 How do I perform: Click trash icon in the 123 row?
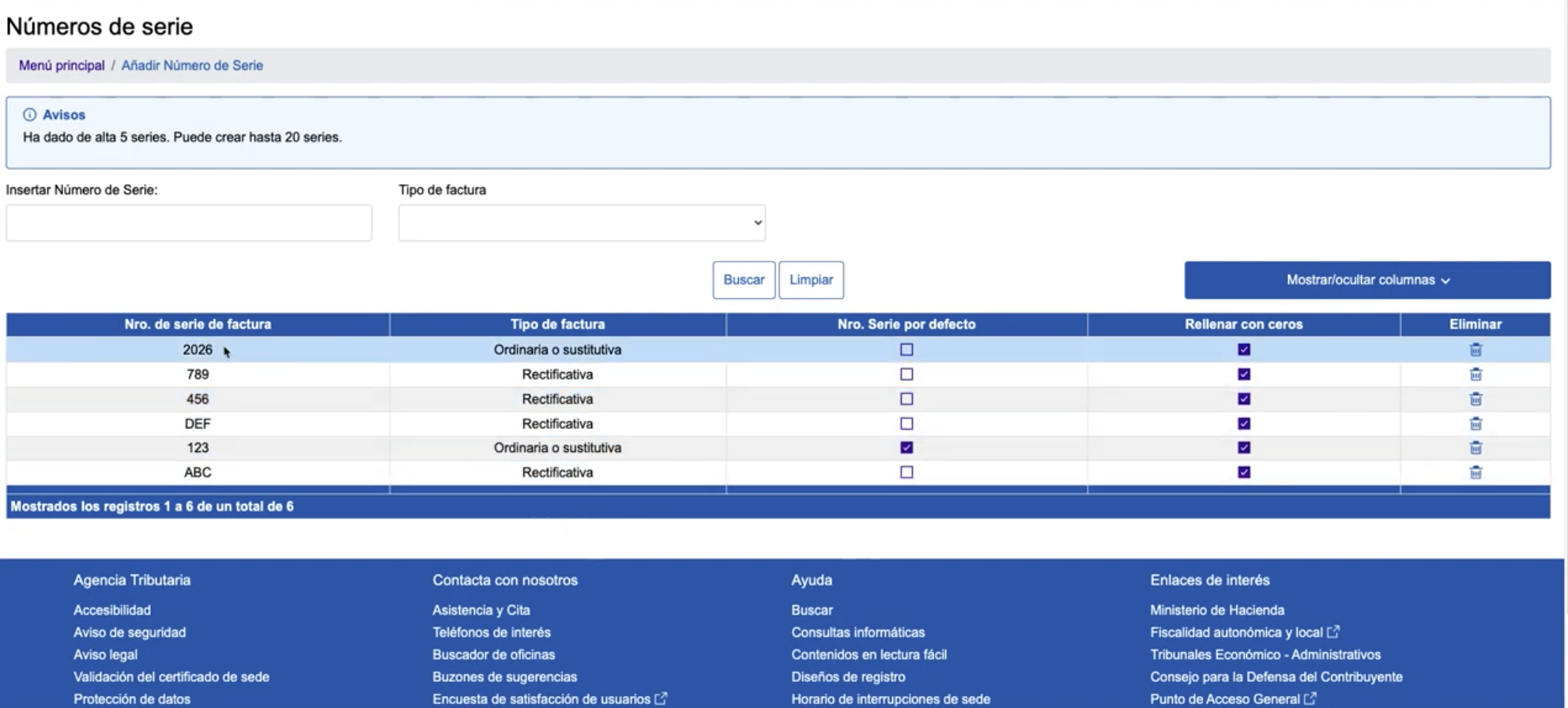1475,448
